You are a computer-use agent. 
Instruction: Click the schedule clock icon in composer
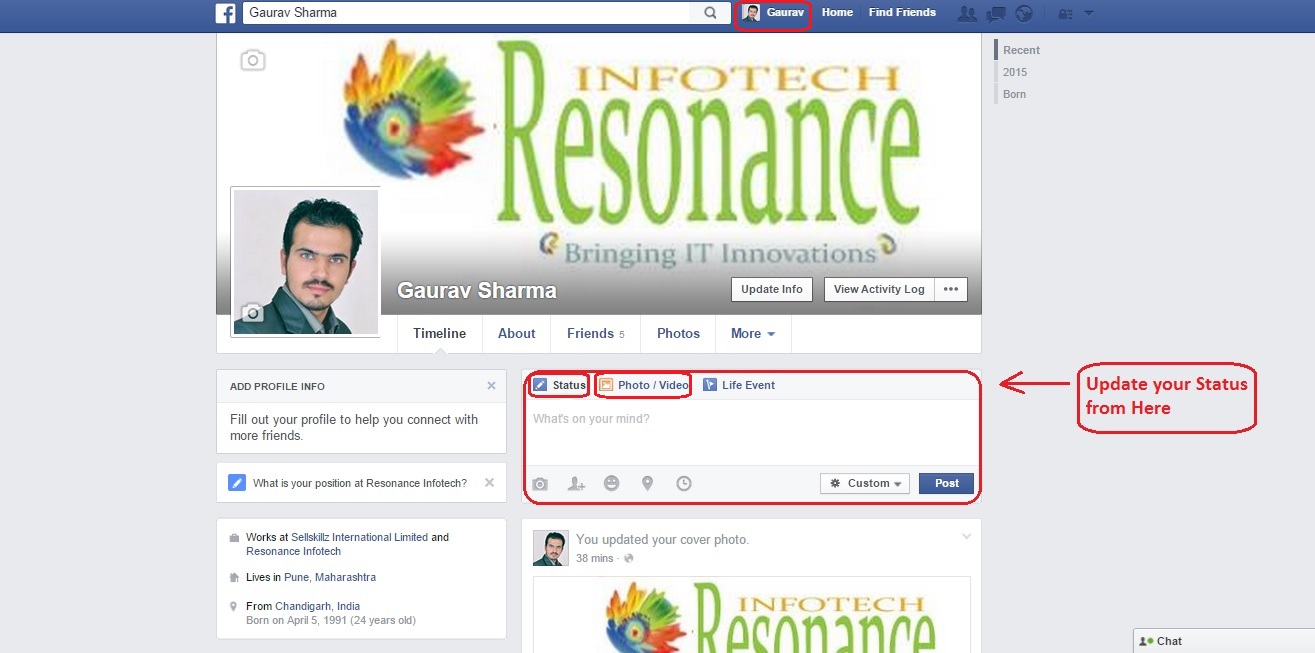pyautogui.click(x=684, y=483)
